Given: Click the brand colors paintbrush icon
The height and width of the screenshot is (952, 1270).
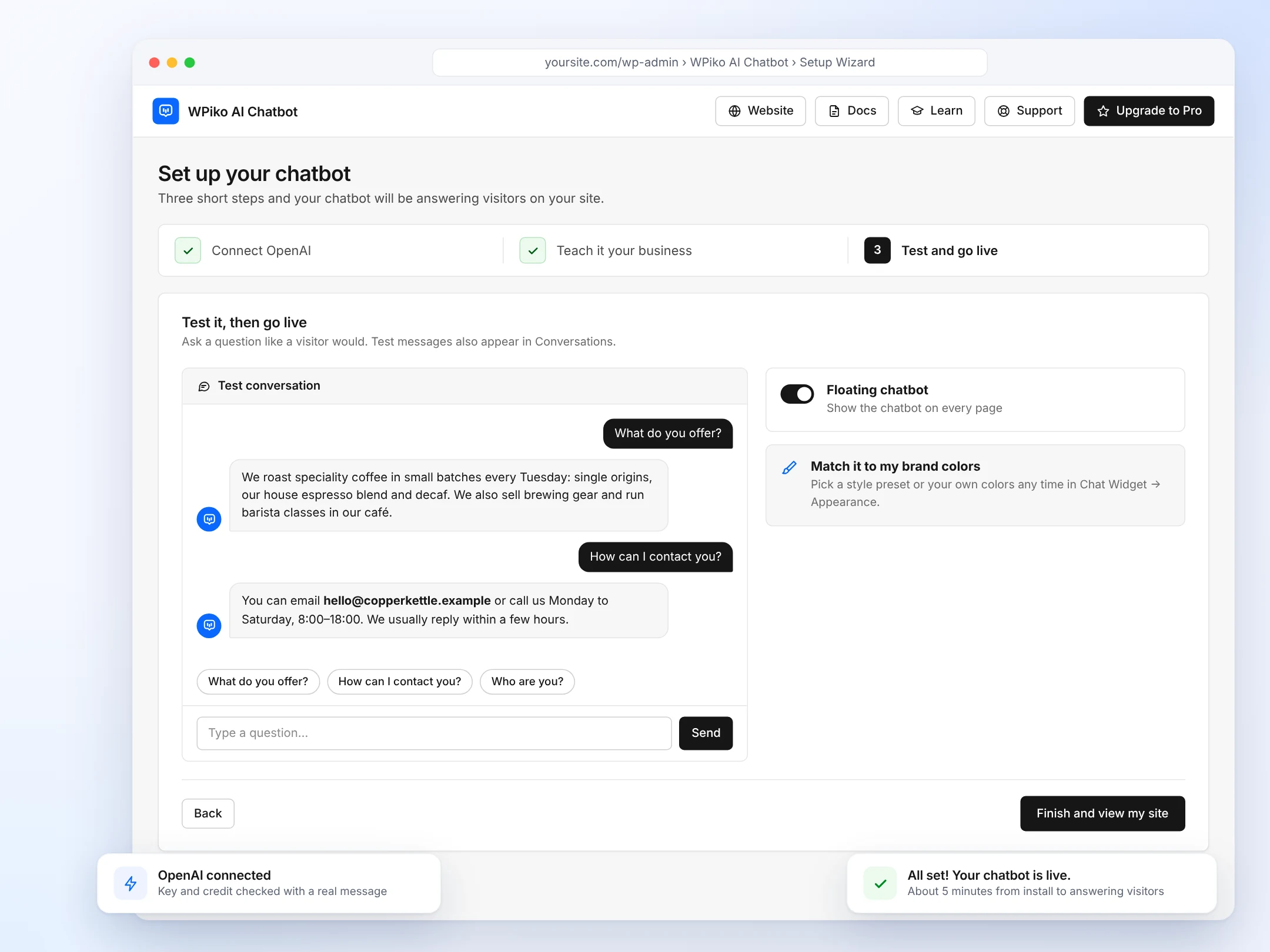Looking at the screenshot, I should [x=789, y=468].
